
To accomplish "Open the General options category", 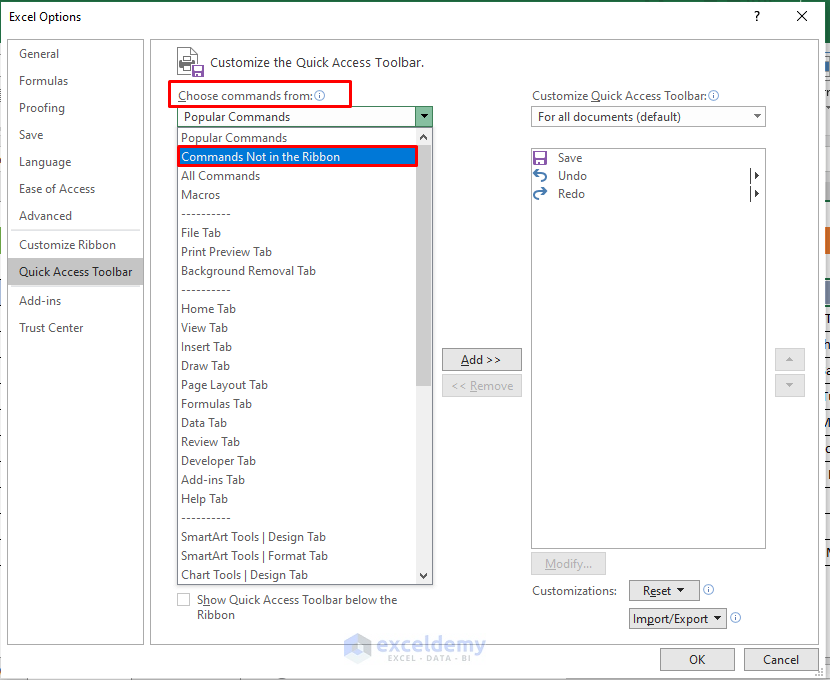I will click(76, 54).
